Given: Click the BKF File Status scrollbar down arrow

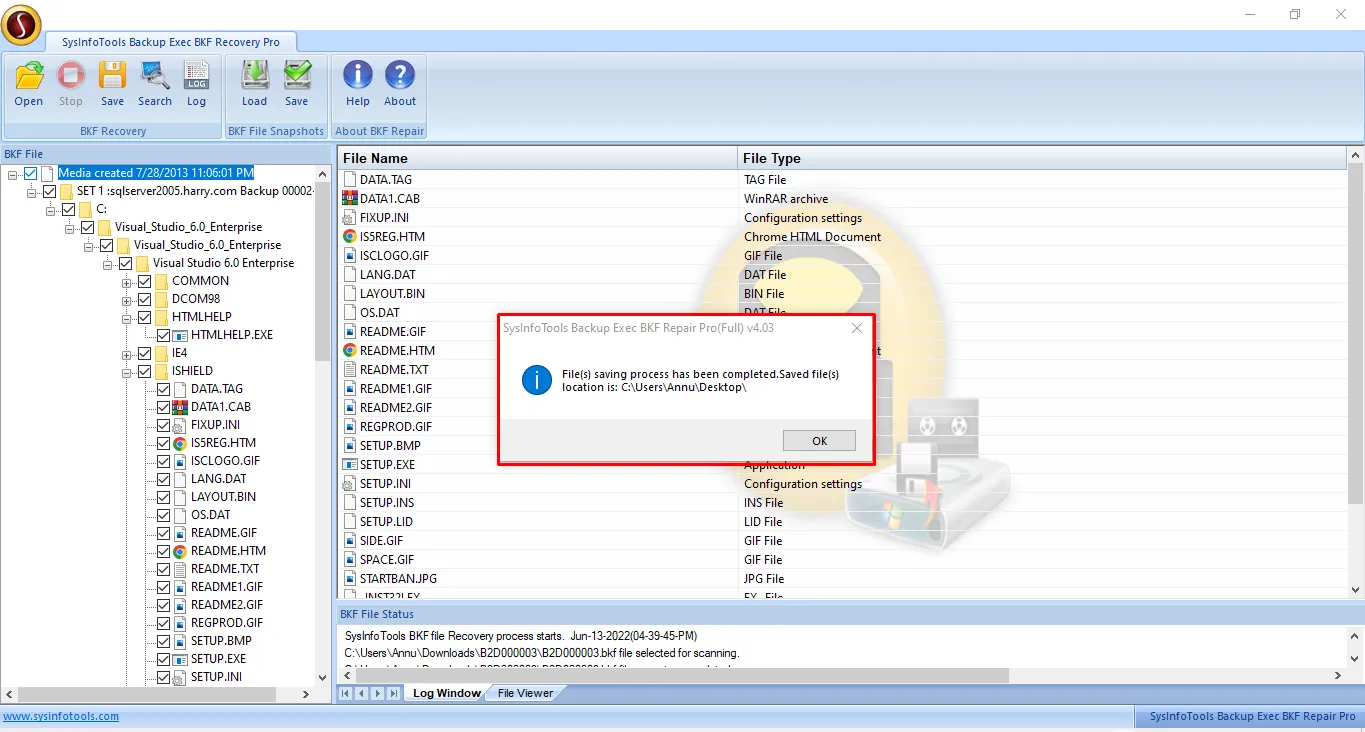Looking at the screenshot, I should [x=1356, y=658].
